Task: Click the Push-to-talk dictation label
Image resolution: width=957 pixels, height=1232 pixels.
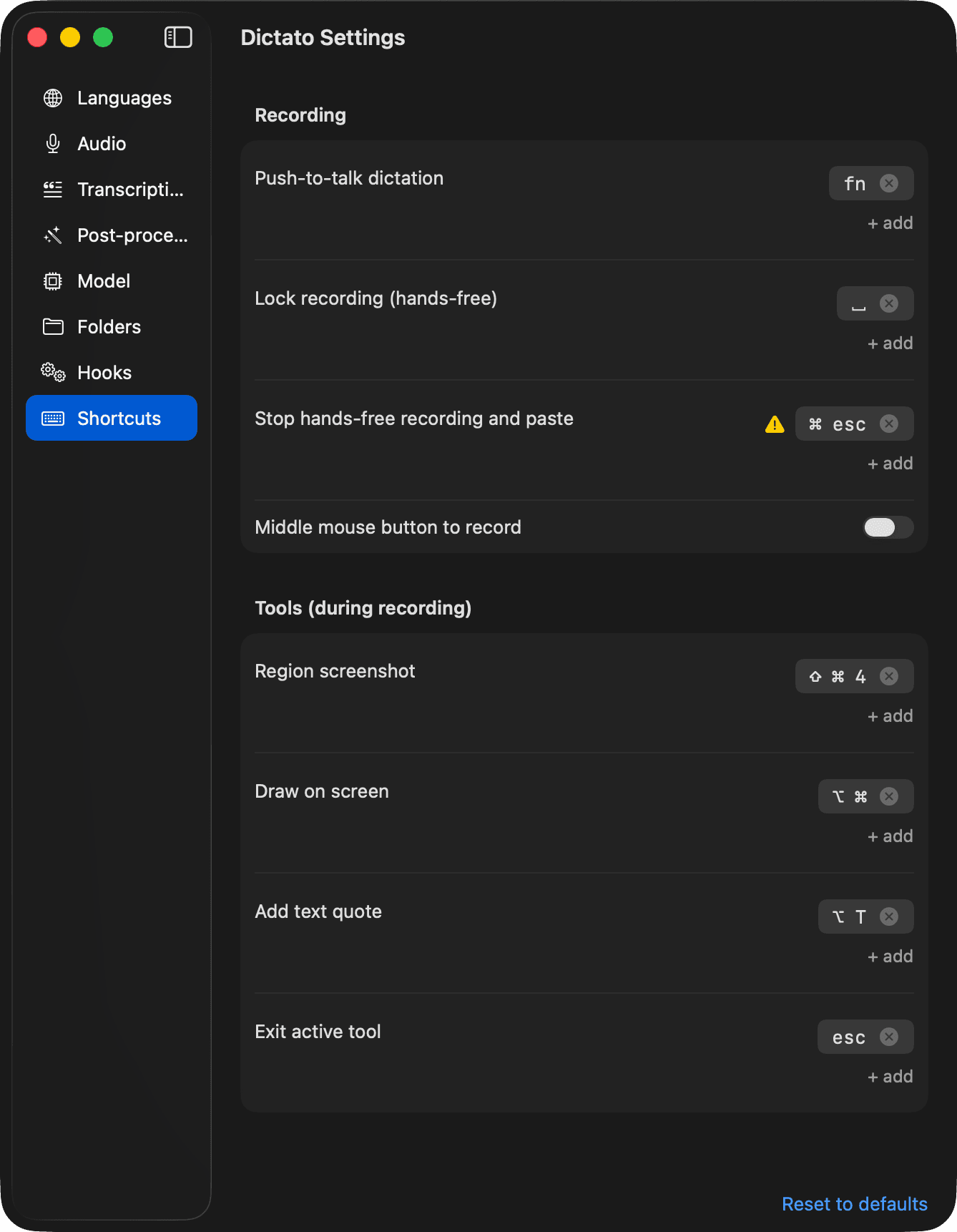Action: point(349,178)
